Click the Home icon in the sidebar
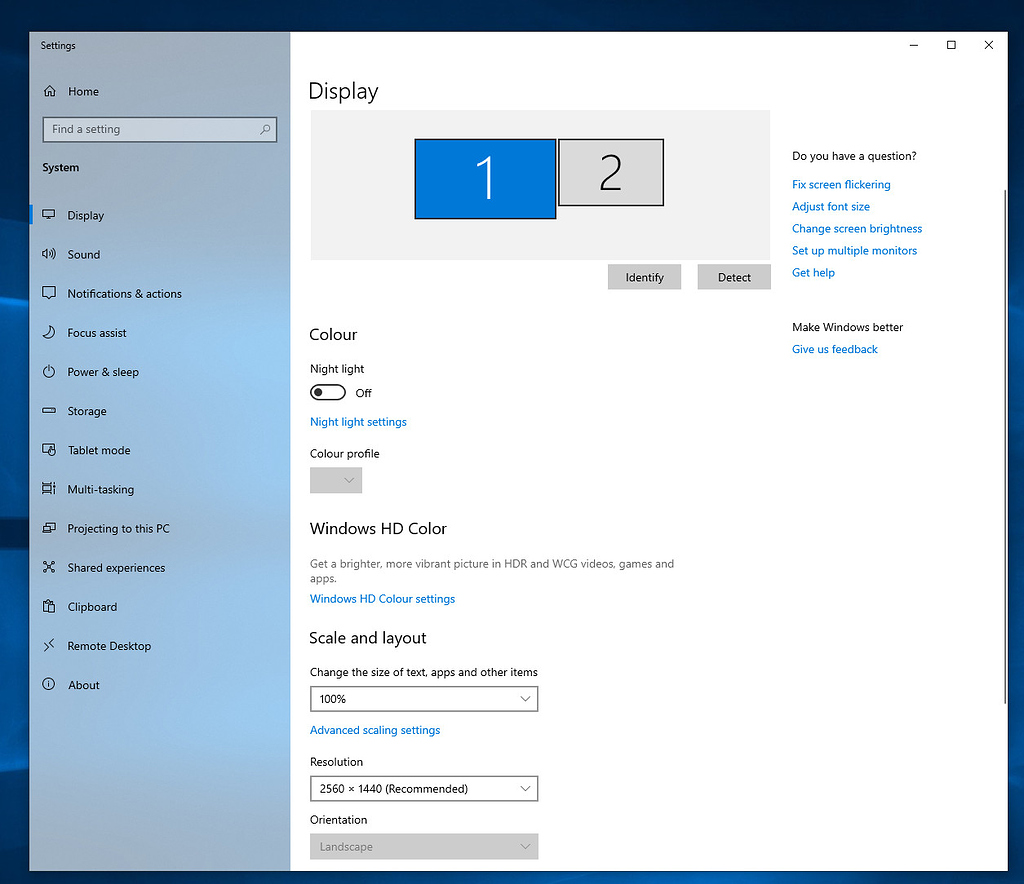Viewport: 1024px width, 884px height. (x=49, y=91)
